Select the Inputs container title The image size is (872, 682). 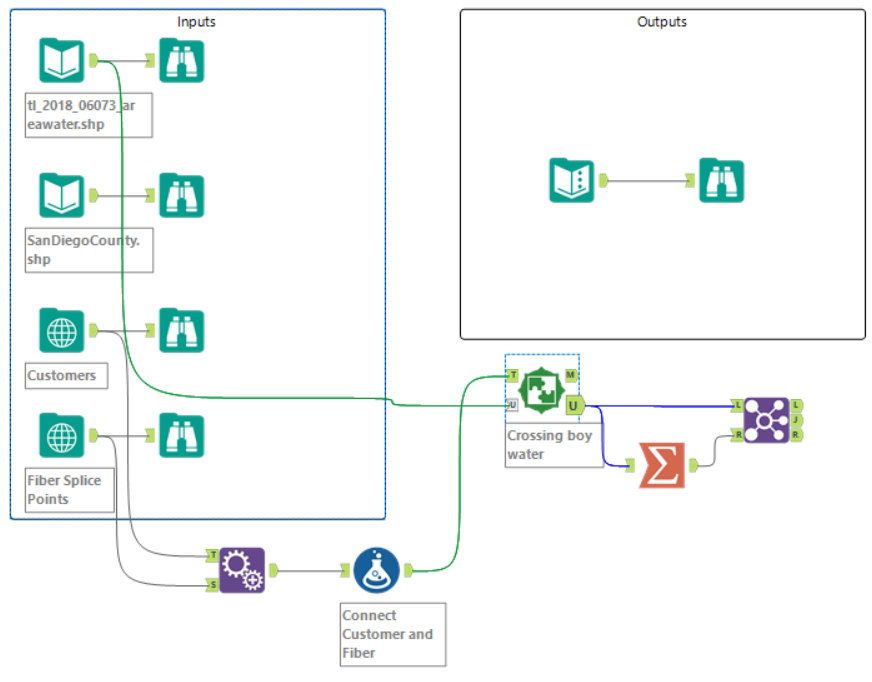[x=196, y=22]
